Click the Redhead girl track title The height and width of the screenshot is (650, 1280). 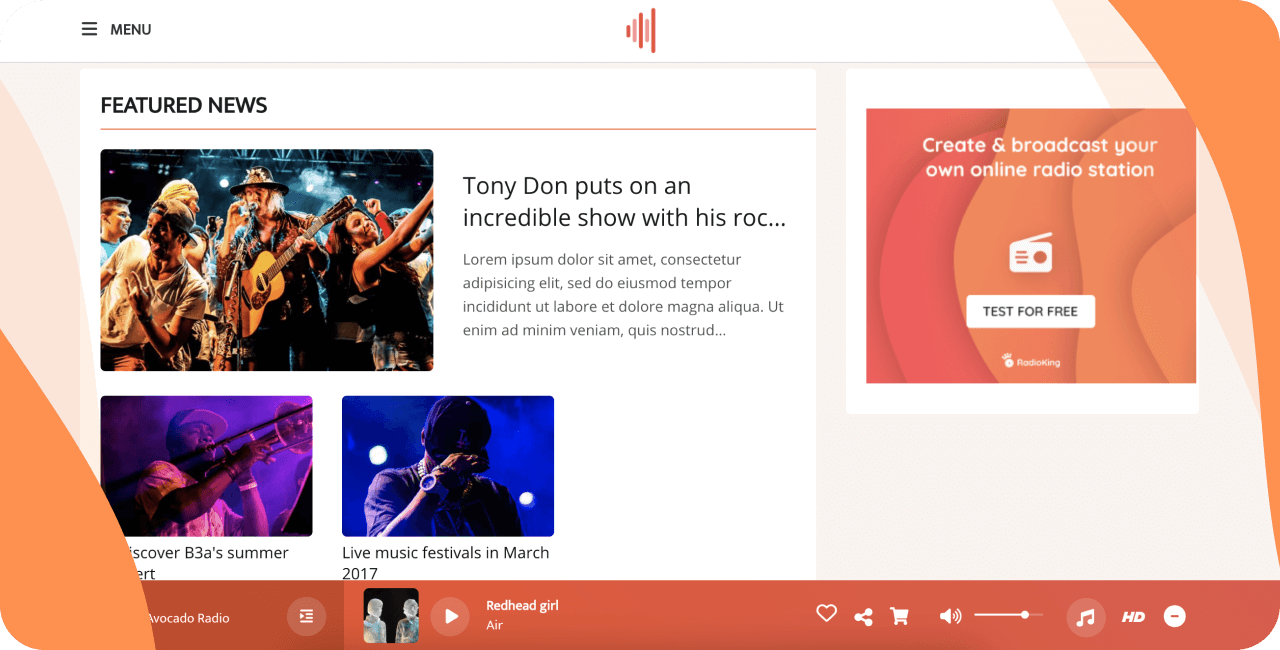click(x=522, y=605)
